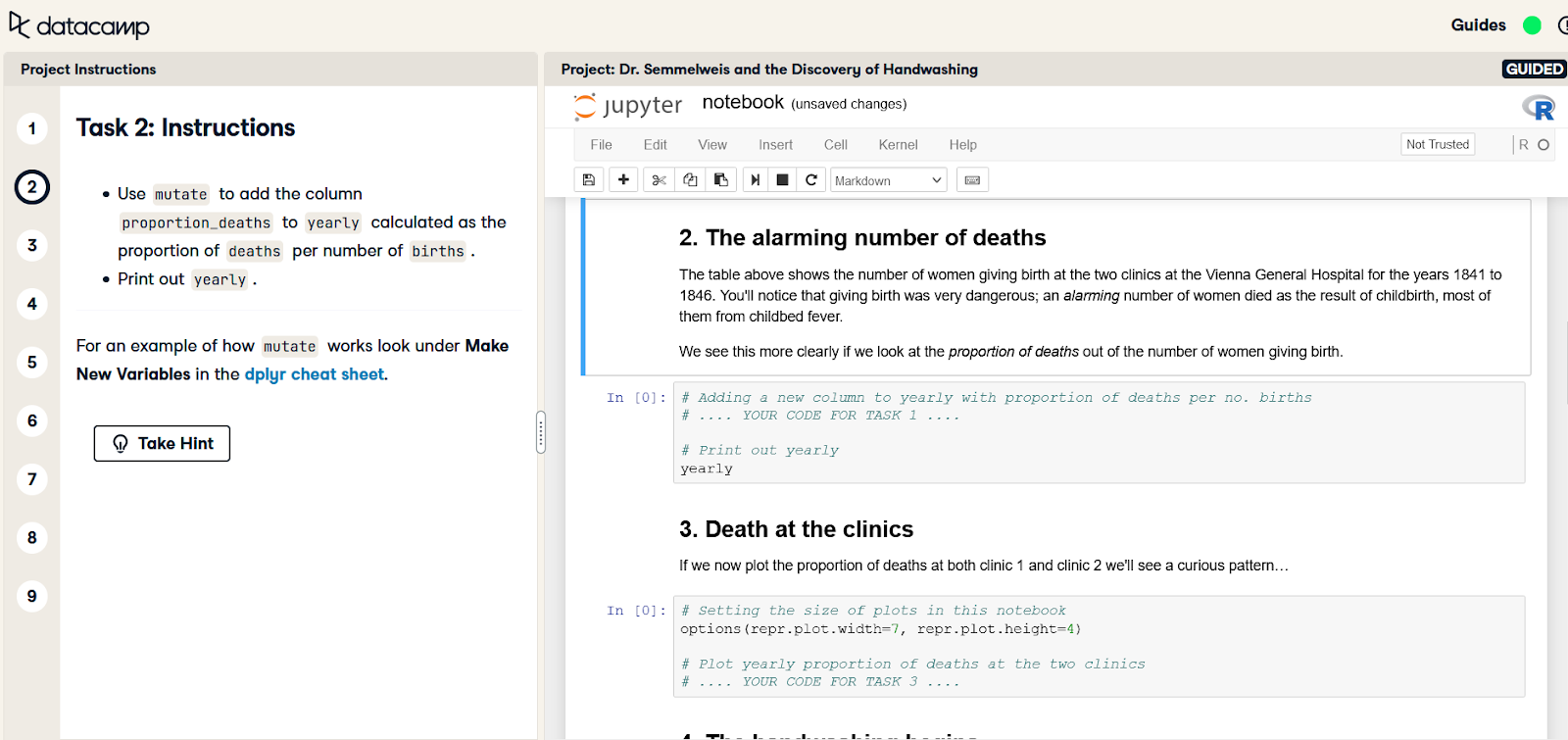1568x740 pixels.
Task: Click the Not Trusted notebook button
Action: pos(1437,145)
